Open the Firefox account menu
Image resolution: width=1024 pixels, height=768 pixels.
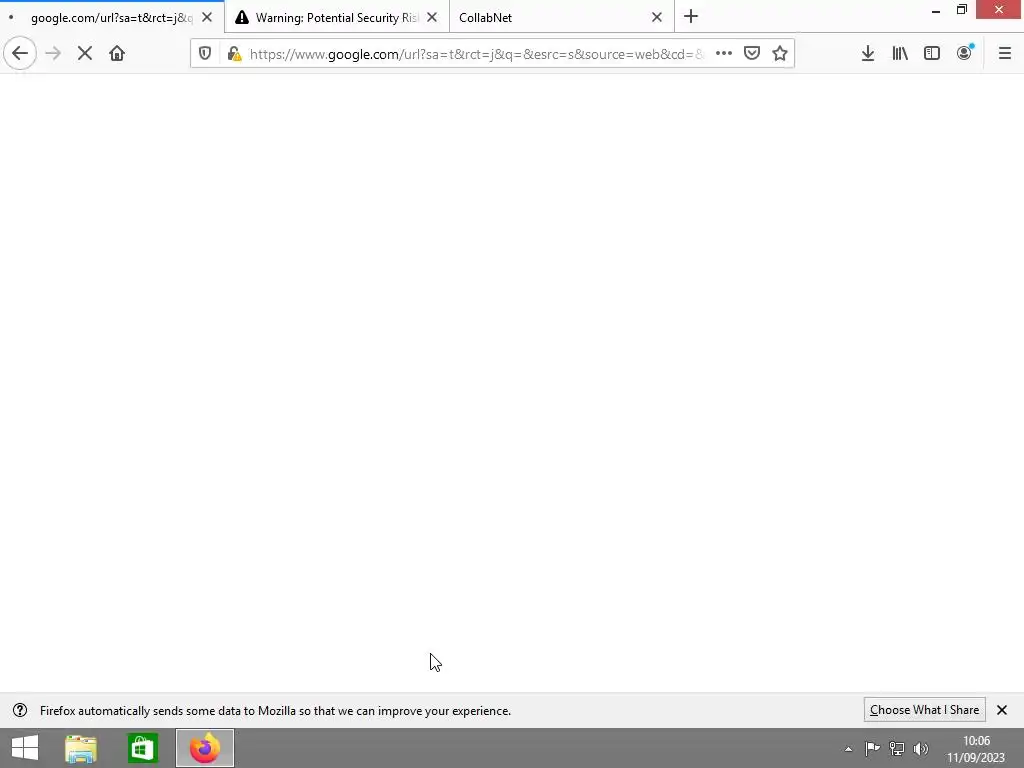(965, 54)
